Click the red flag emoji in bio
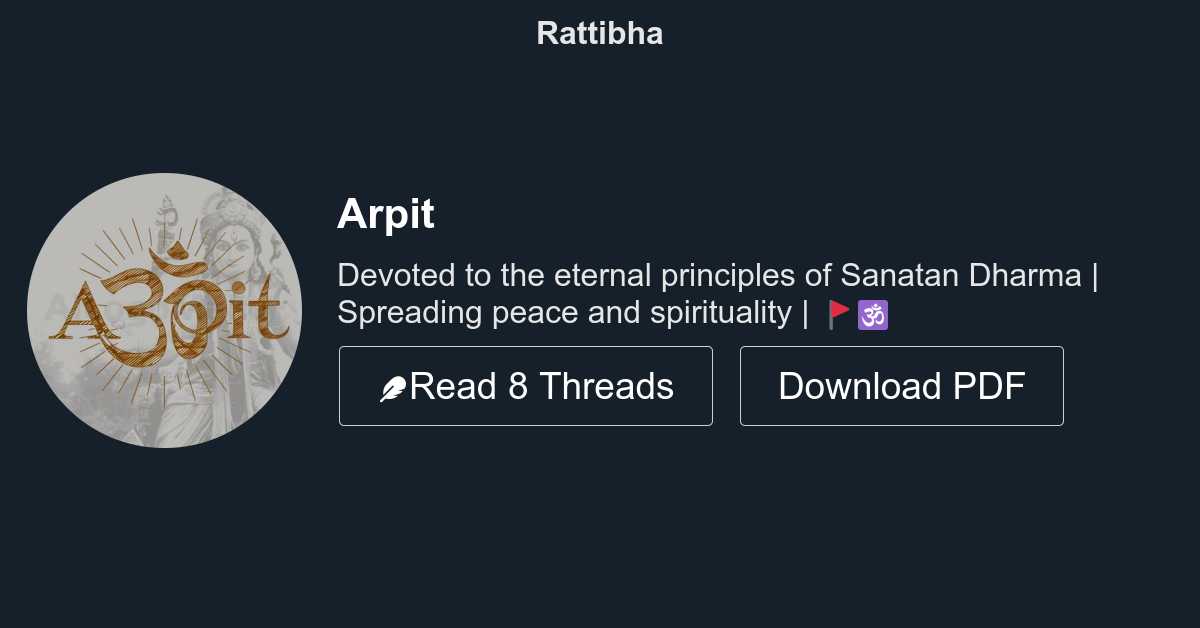1200x628 pixels. pyautogui.click(x=839, y=314)
